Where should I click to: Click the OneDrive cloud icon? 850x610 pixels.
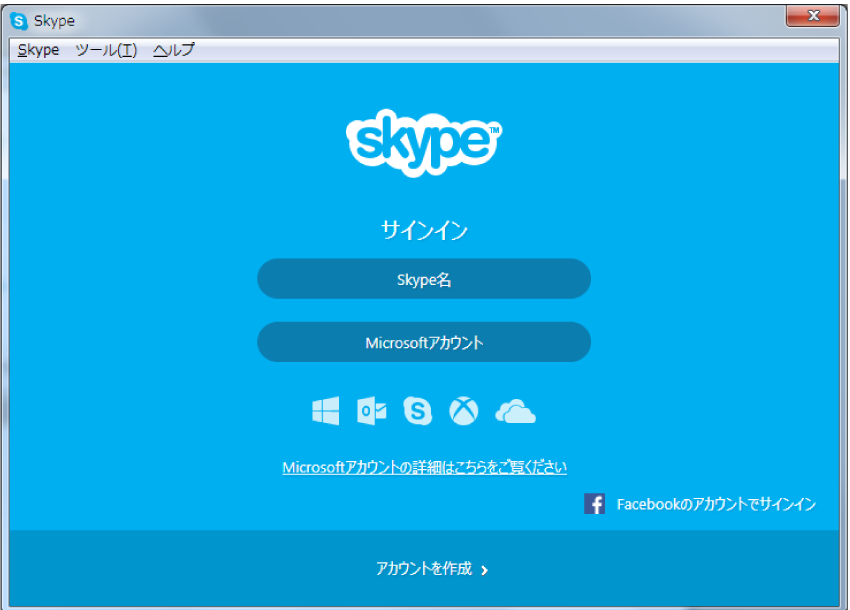pyautogui.click(x=515, y=411)
